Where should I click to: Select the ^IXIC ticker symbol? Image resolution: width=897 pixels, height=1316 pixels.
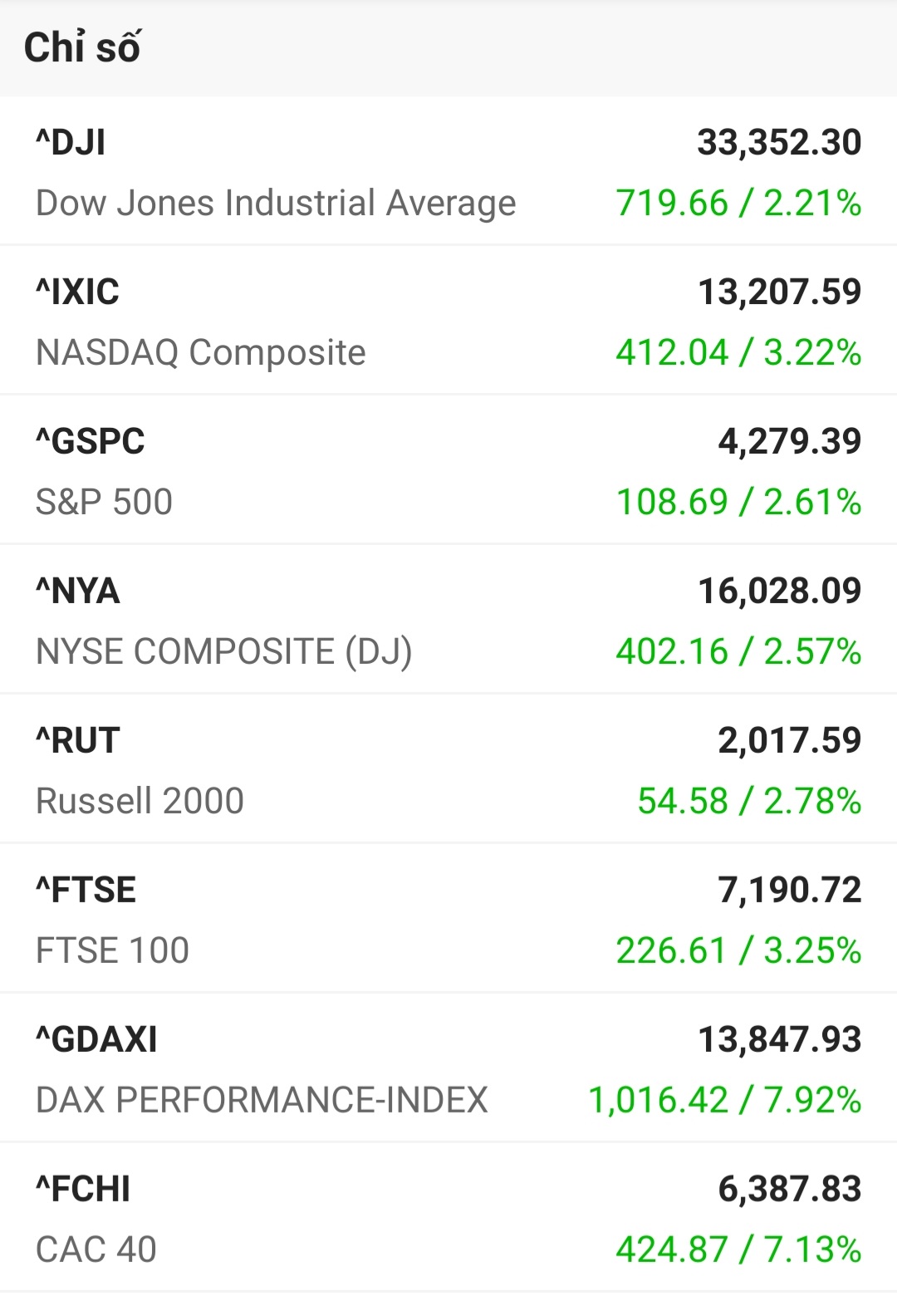point(77,292)
